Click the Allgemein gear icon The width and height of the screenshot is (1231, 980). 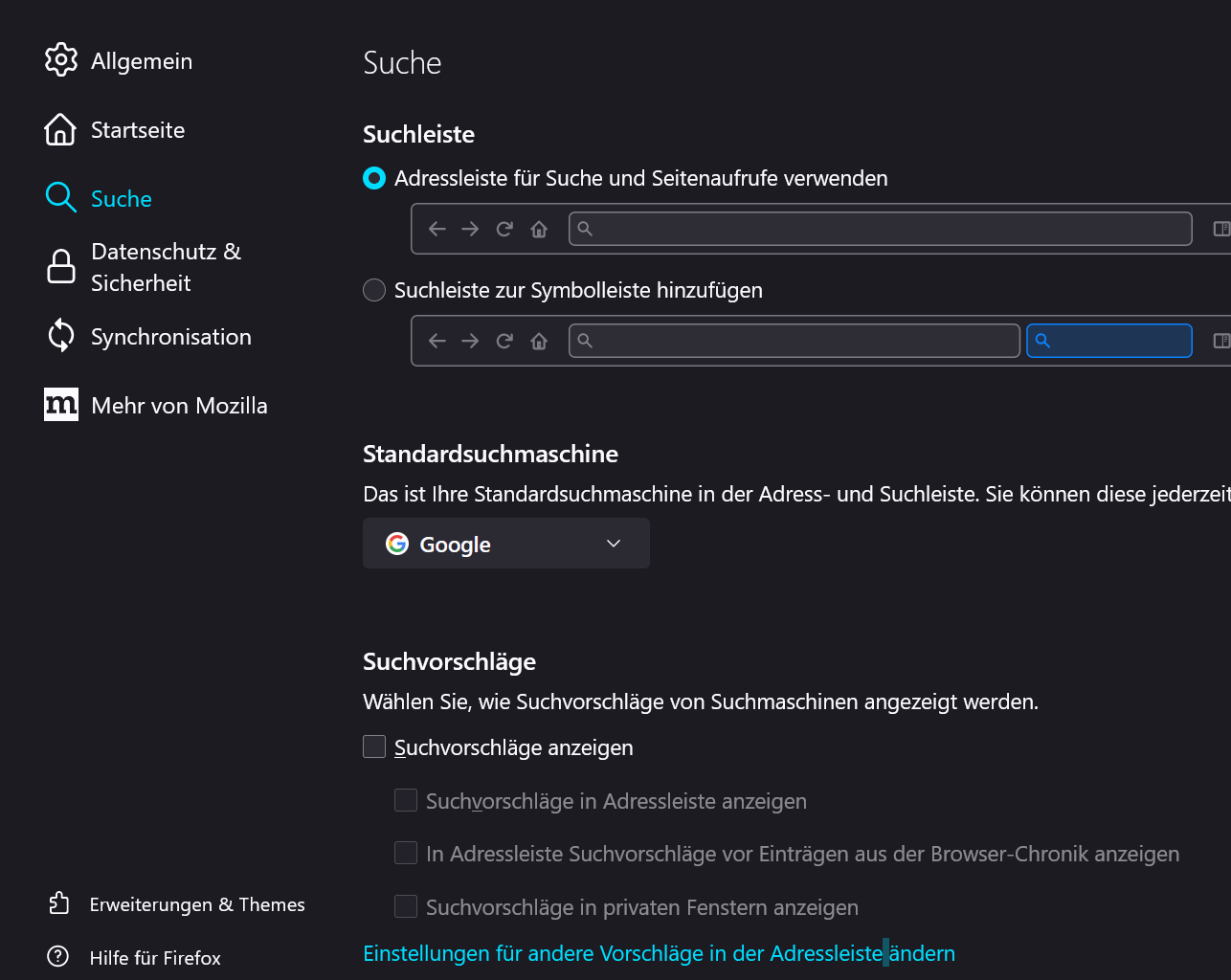point(60,60)
